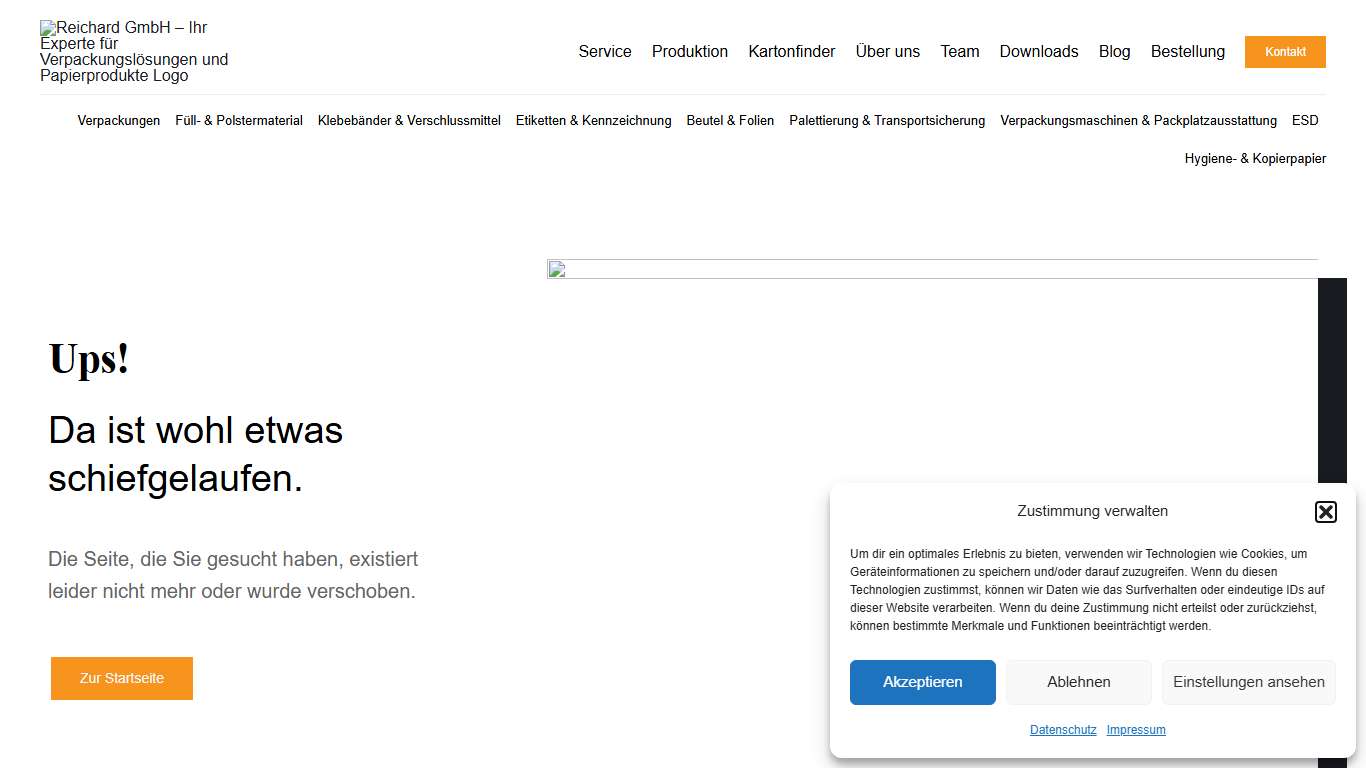1366x768 pixels.
Task: Select the ESD category link
Action: pos(1305,120)
